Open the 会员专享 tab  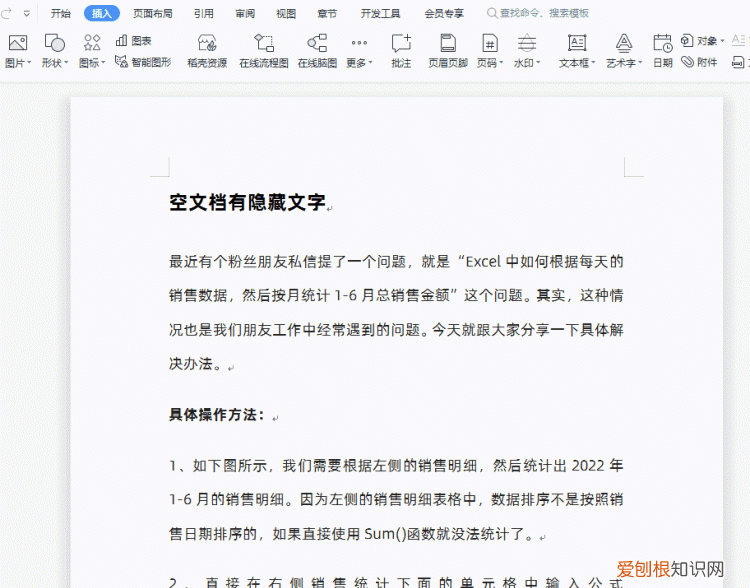click(x=444, y=13)
